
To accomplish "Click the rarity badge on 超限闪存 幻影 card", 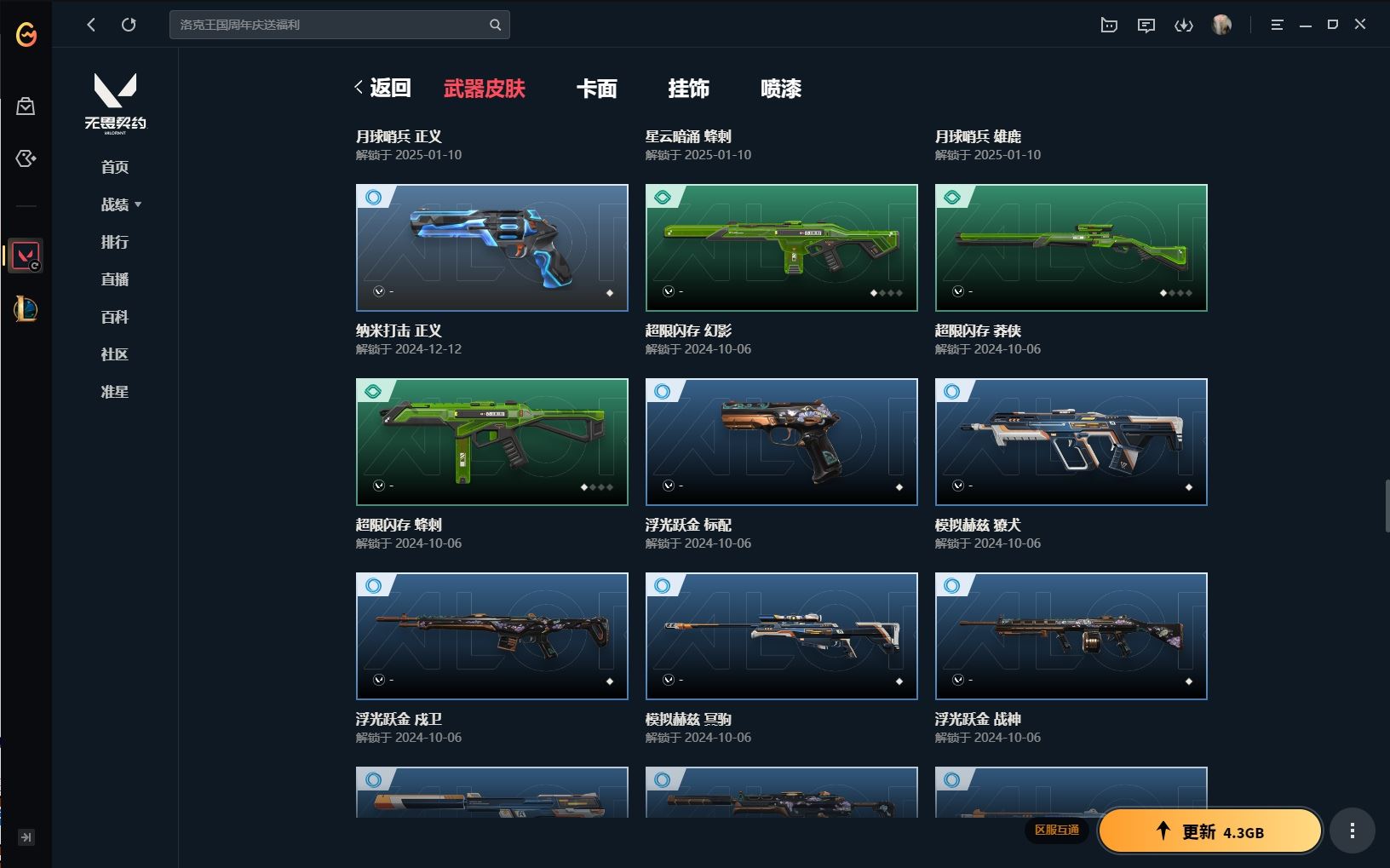I will (x=663, y=198).
